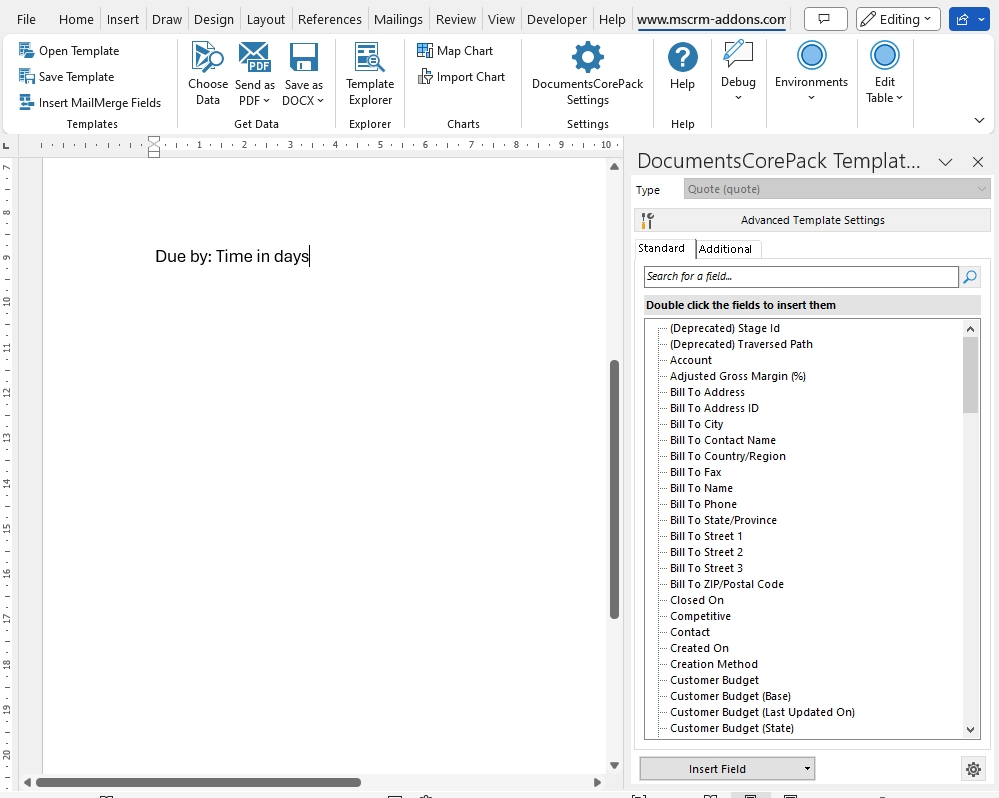Open the Environments dropdown
Image resolution: width=999 pixels, height=798 pixels.
[811, 71]
